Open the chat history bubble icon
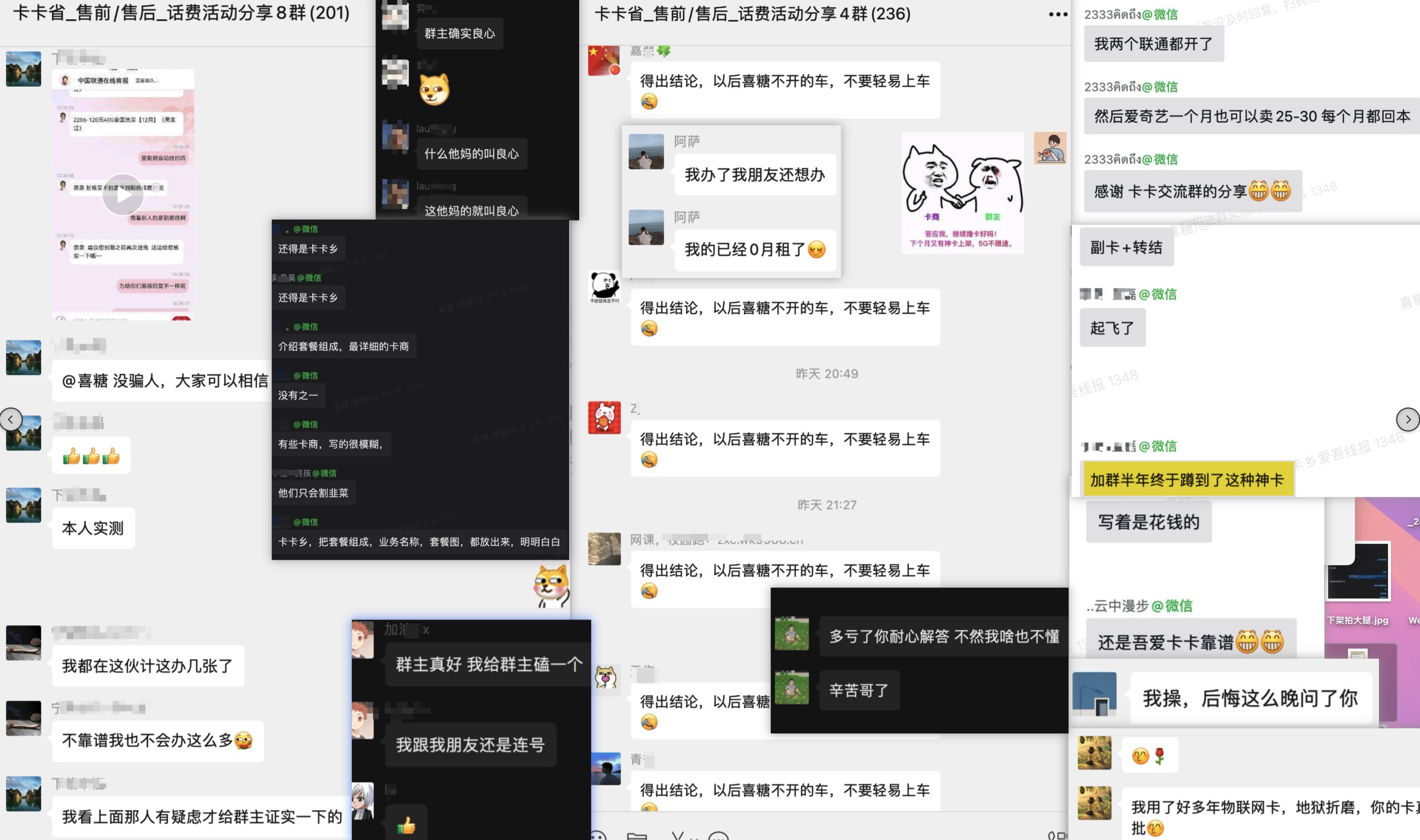 (719, 836)
